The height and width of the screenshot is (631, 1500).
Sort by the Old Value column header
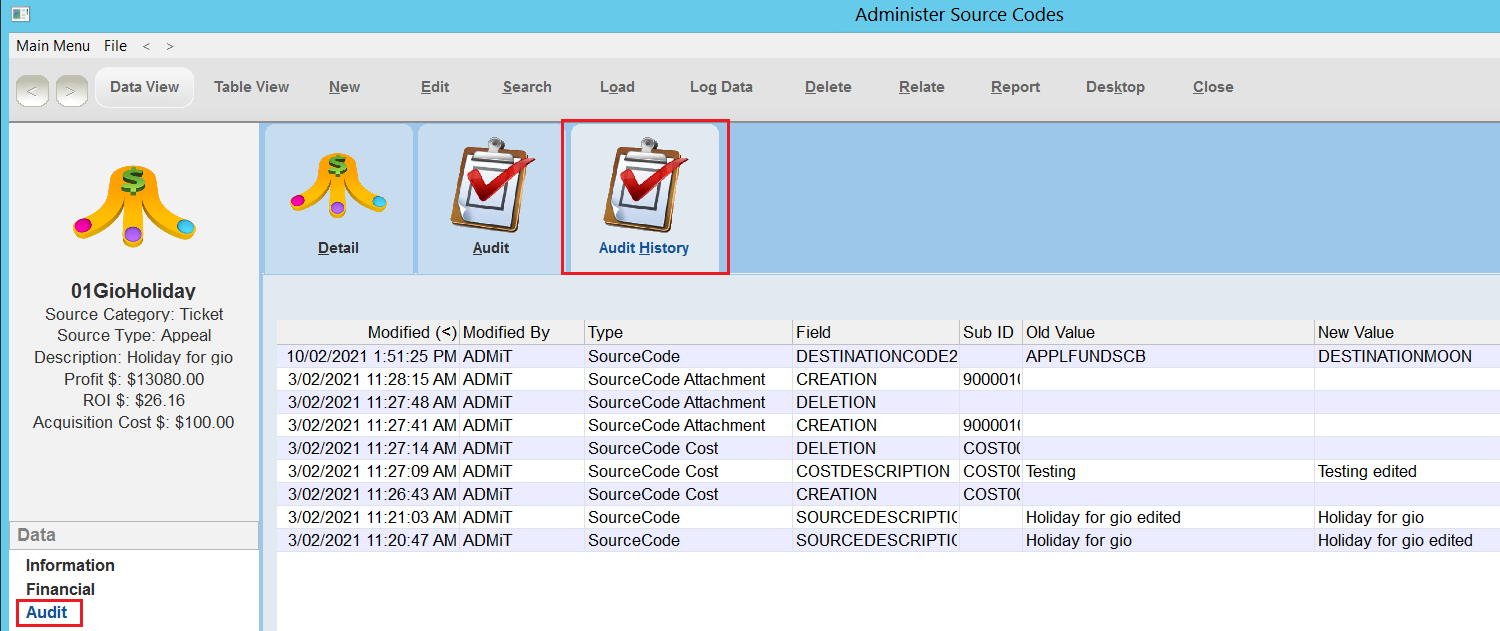point(1168,332)
